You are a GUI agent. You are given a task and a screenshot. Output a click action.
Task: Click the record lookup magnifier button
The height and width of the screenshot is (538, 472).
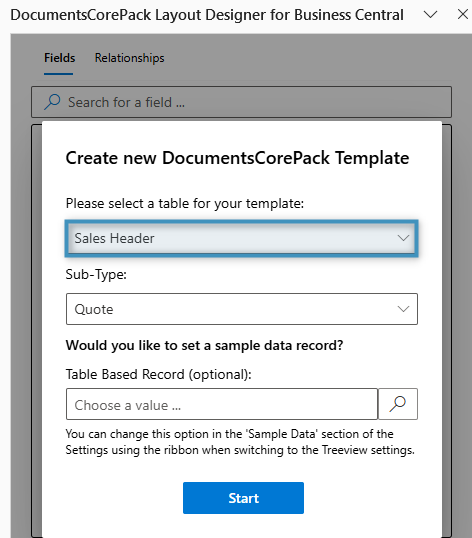(398, 404)
